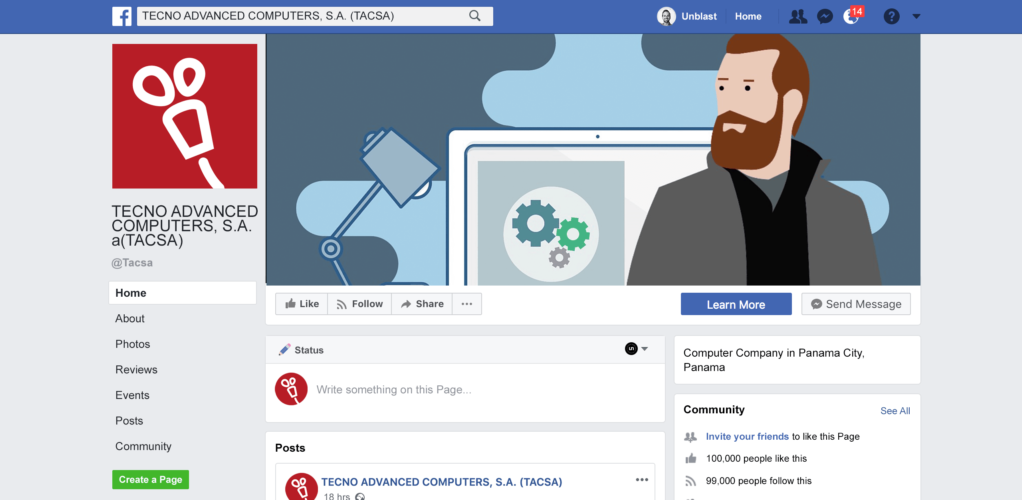Click the search magnifier icon
This screenshot has width=1022, height=500.
474,16
